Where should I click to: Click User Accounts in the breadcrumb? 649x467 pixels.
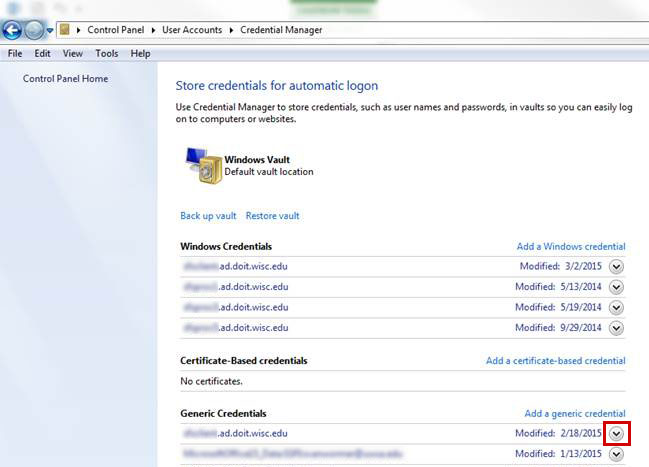(x=192, y=30)
